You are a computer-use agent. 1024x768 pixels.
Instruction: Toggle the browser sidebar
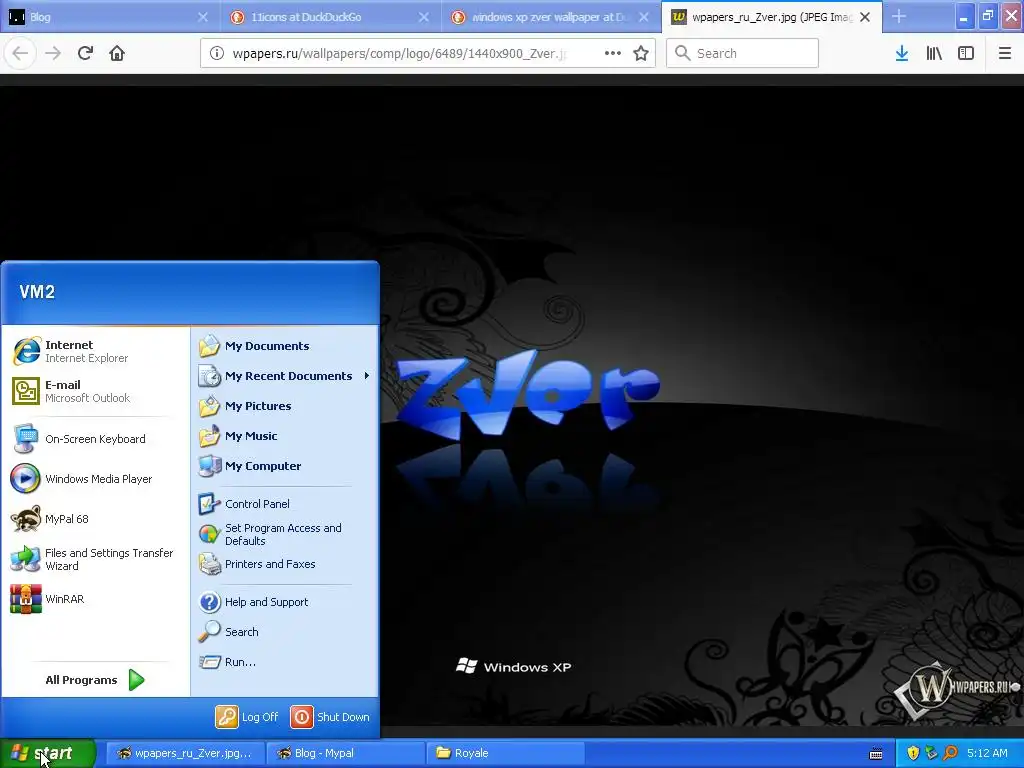pyautogui.click(x=966, y=54)
